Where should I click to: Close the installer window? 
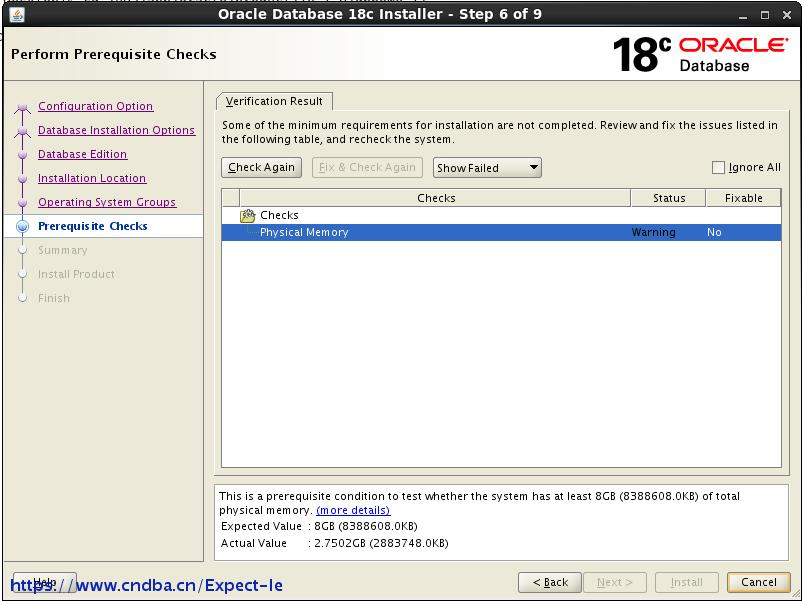(787, 15)
